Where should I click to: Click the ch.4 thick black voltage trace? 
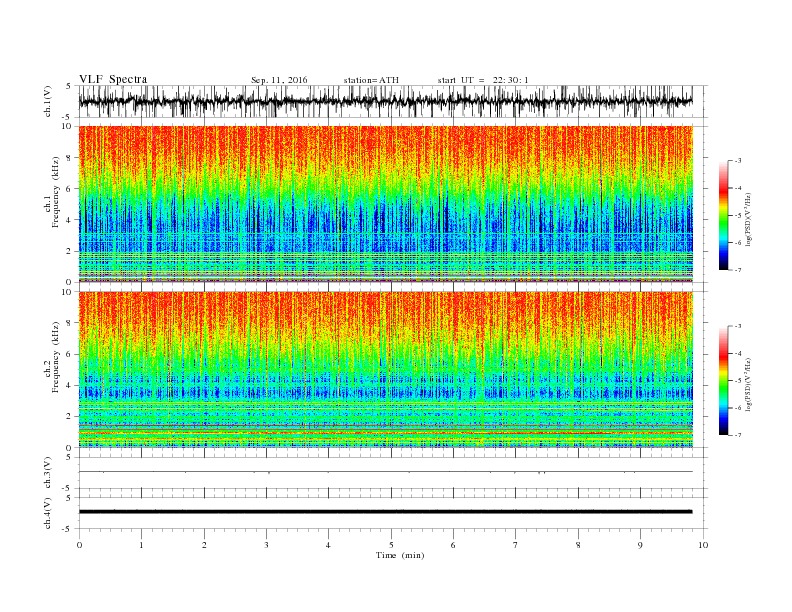386,512
